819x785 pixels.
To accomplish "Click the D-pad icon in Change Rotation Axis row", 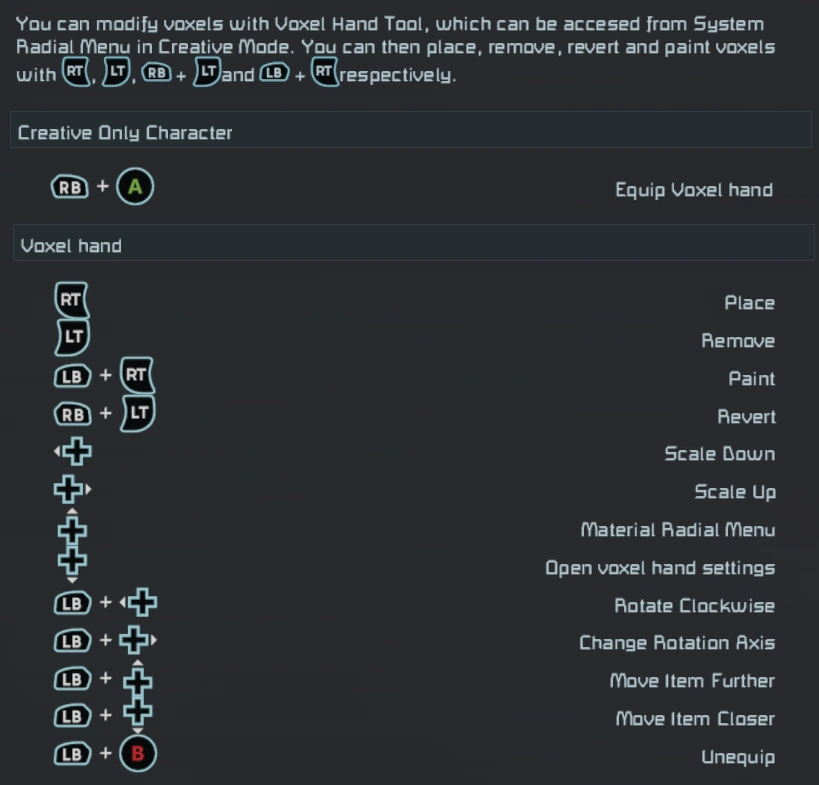I will (x=138, y=640).
